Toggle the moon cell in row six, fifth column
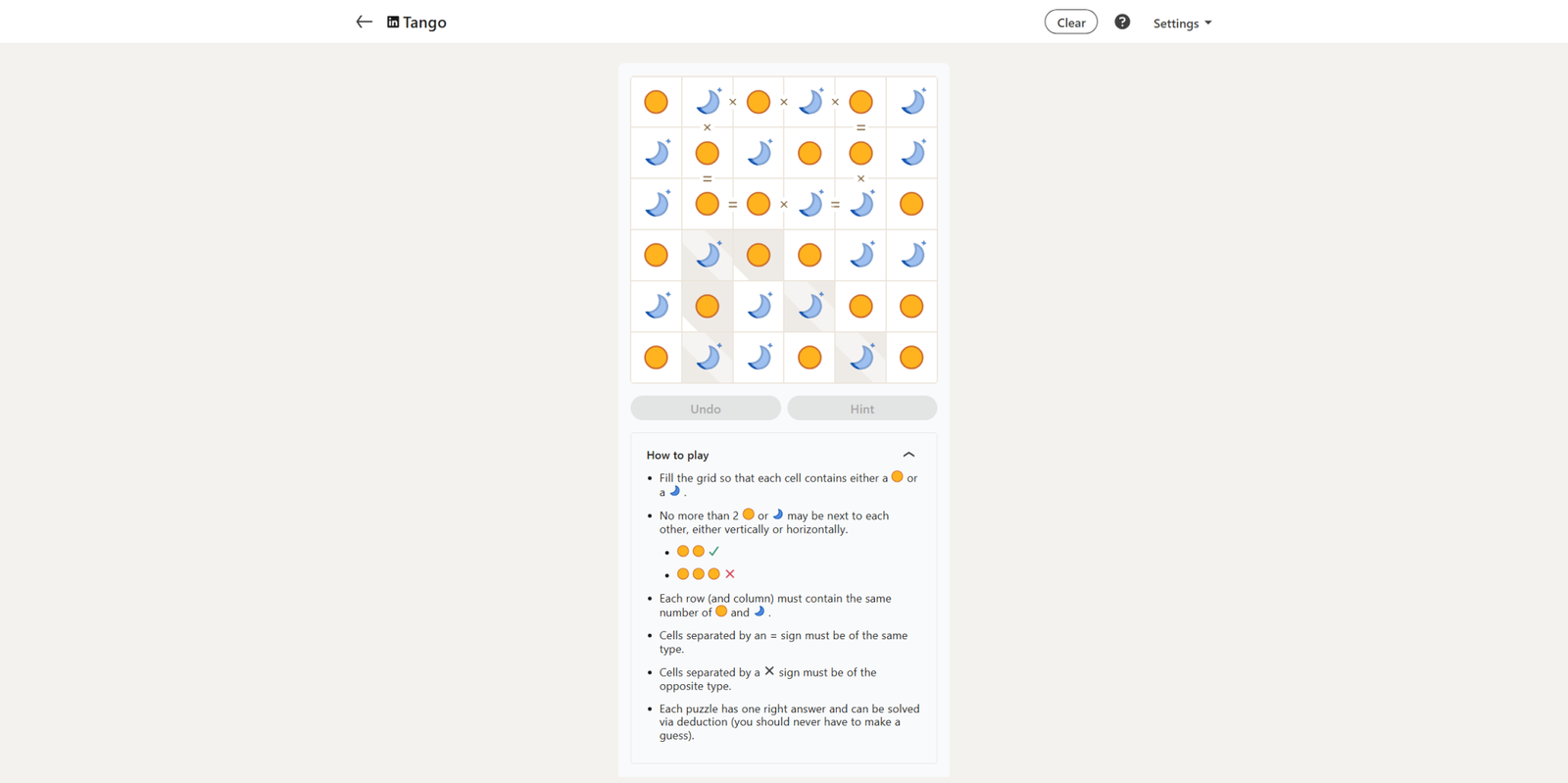Viewport: 1568px width, 783px height. click(x=860, y=358)
